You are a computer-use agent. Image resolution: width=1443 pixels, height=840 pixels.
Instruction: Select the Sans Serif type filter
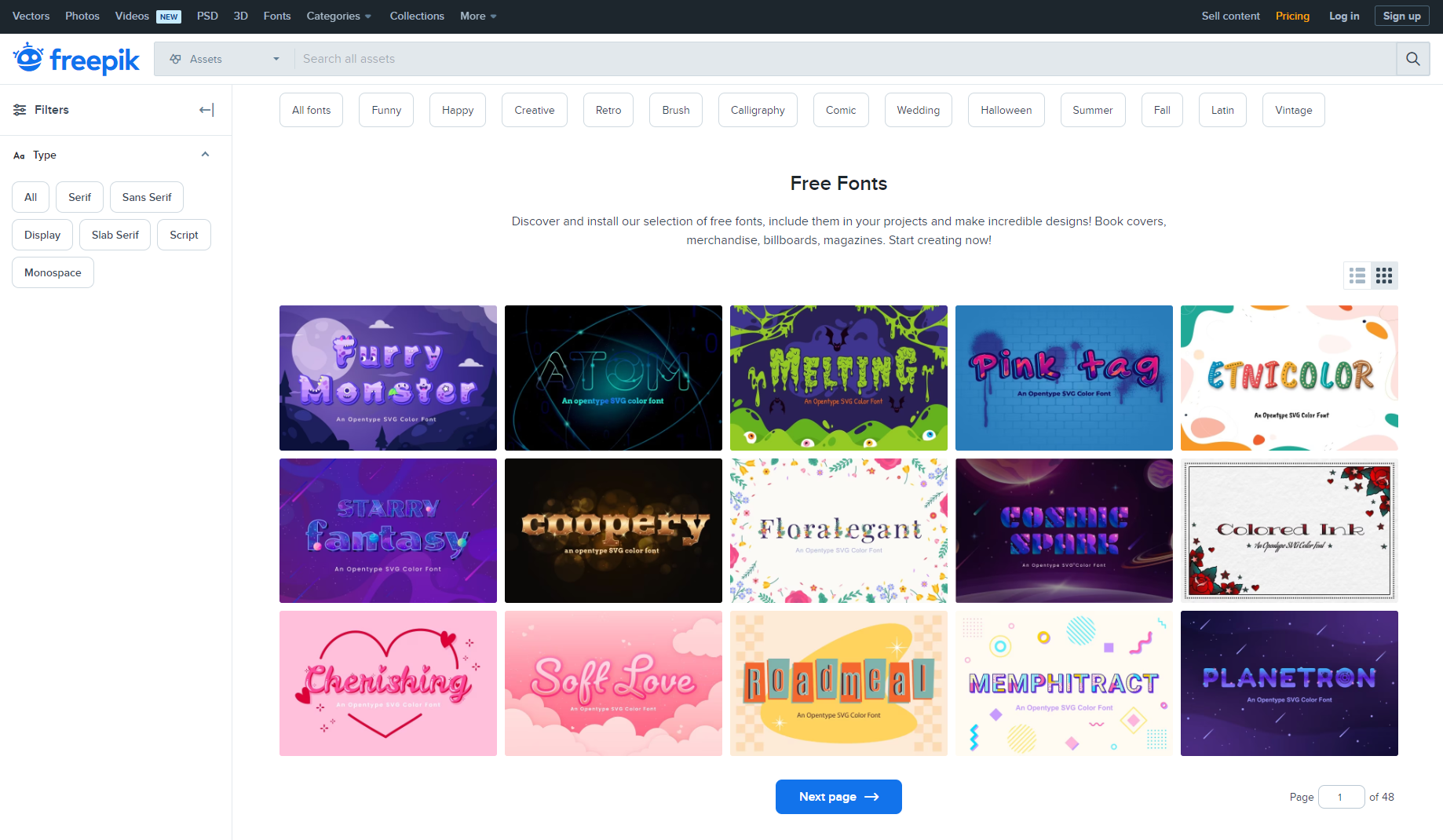(x=147, y=197)
